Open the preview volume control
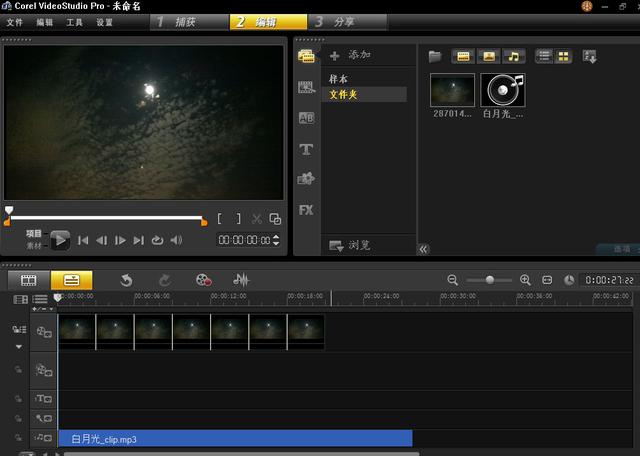Screen dimensions: 640x456 (x=176, y=240)
